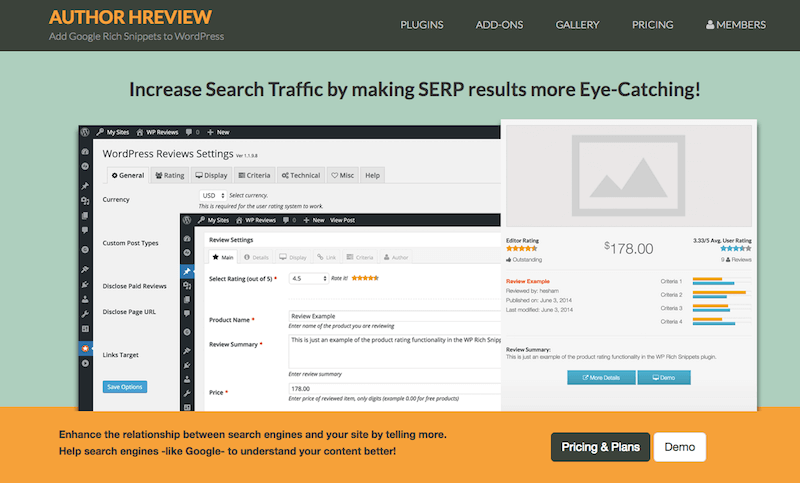Open the Select Rating 4.5 dropdown

tap(309, 278)
